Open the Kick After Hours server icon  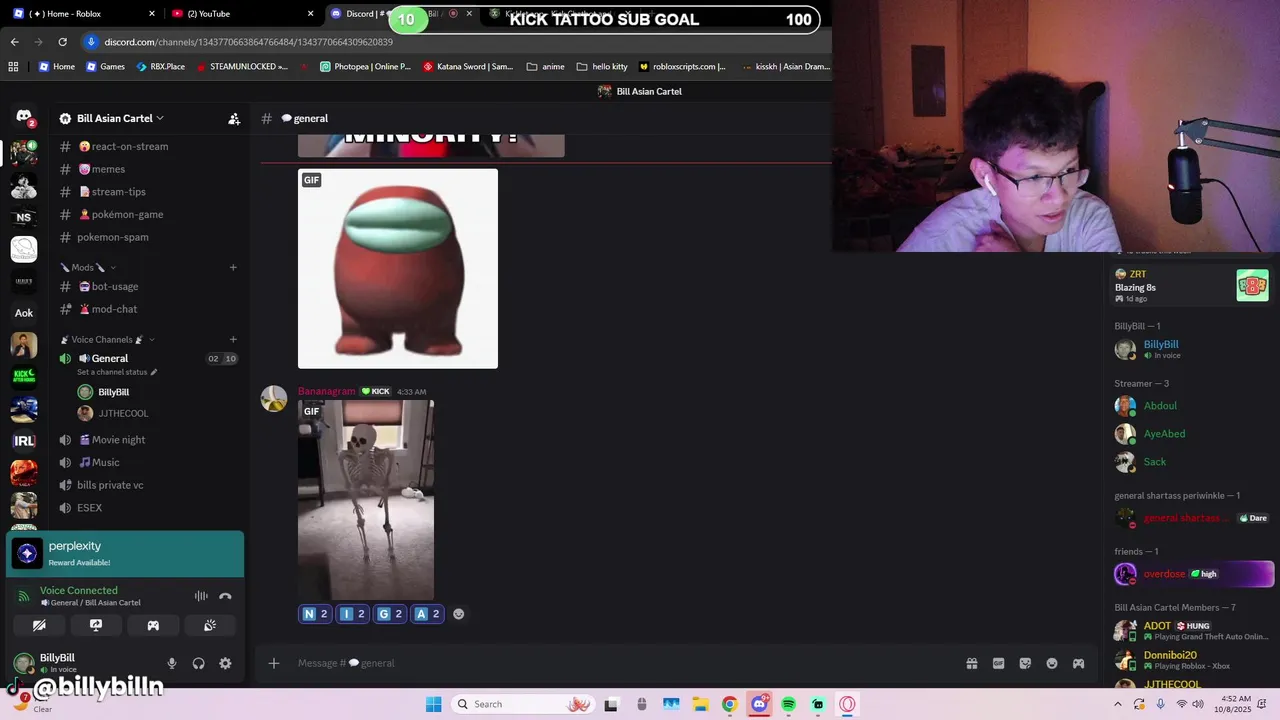coord(24,376)
